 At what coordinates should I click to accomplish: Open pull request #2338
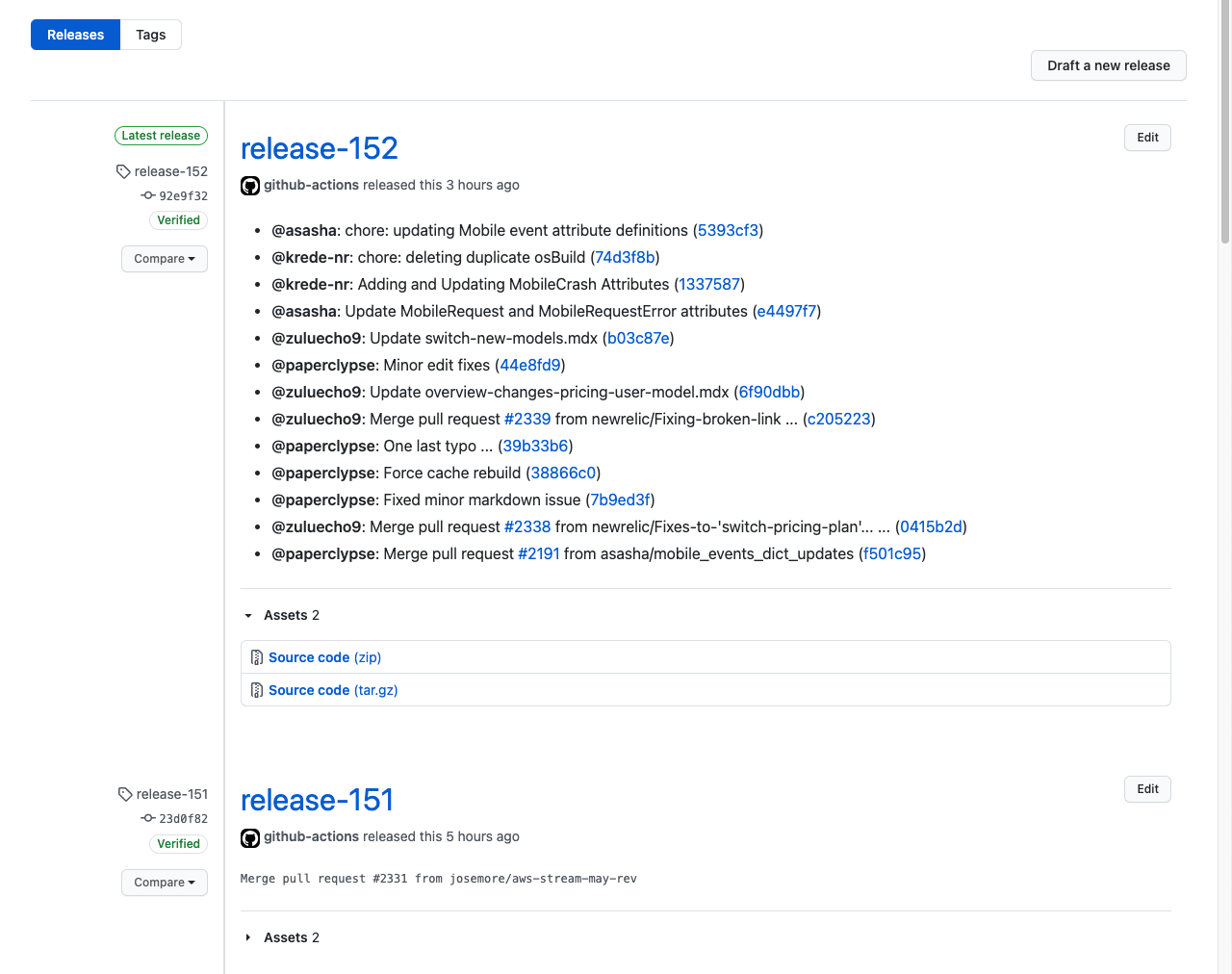point(527,526)
